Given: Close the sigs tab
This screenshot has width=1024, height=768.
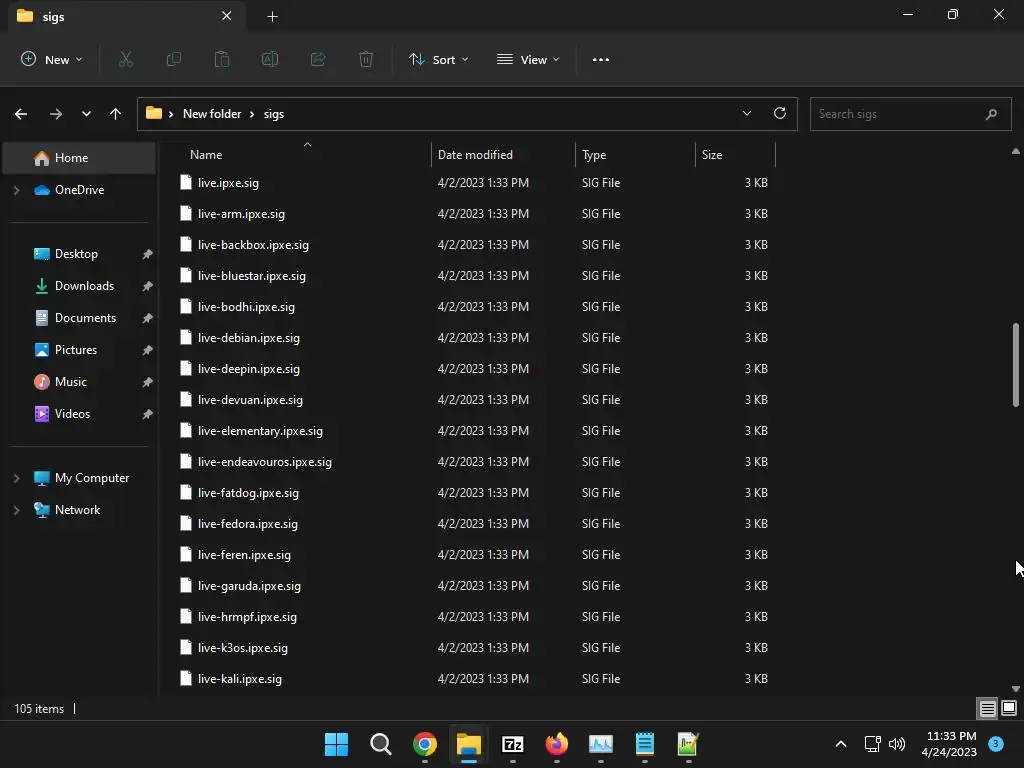Looking at the screenshot, I should coord(227,16).
